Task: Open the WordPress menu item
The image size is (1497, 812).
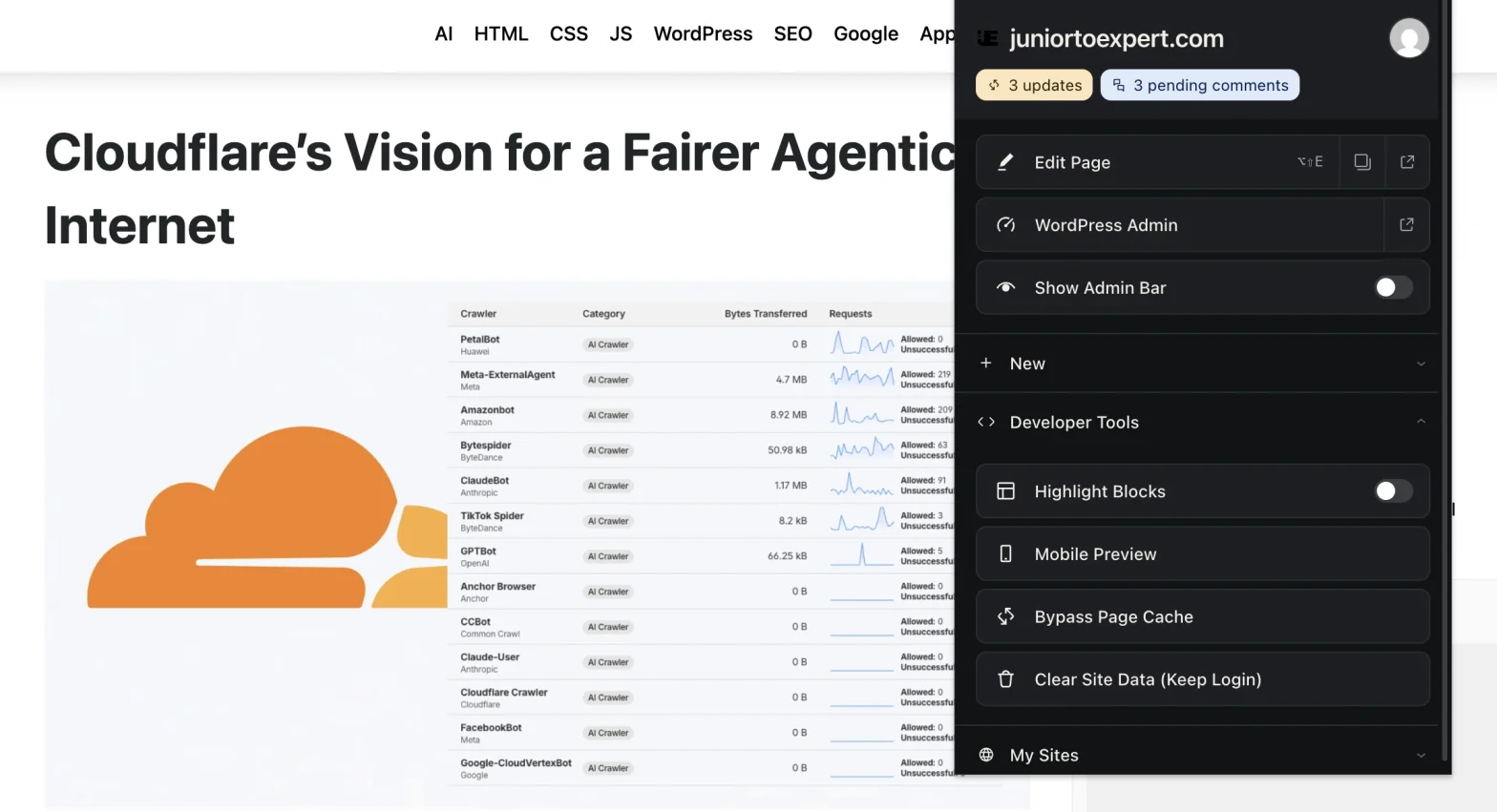Action: tap(703, 34)
